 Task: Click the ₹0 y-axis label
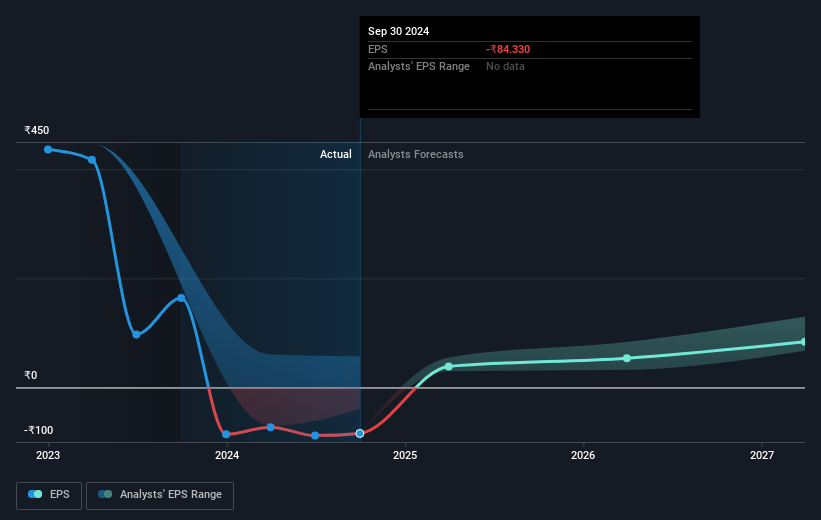30,375
